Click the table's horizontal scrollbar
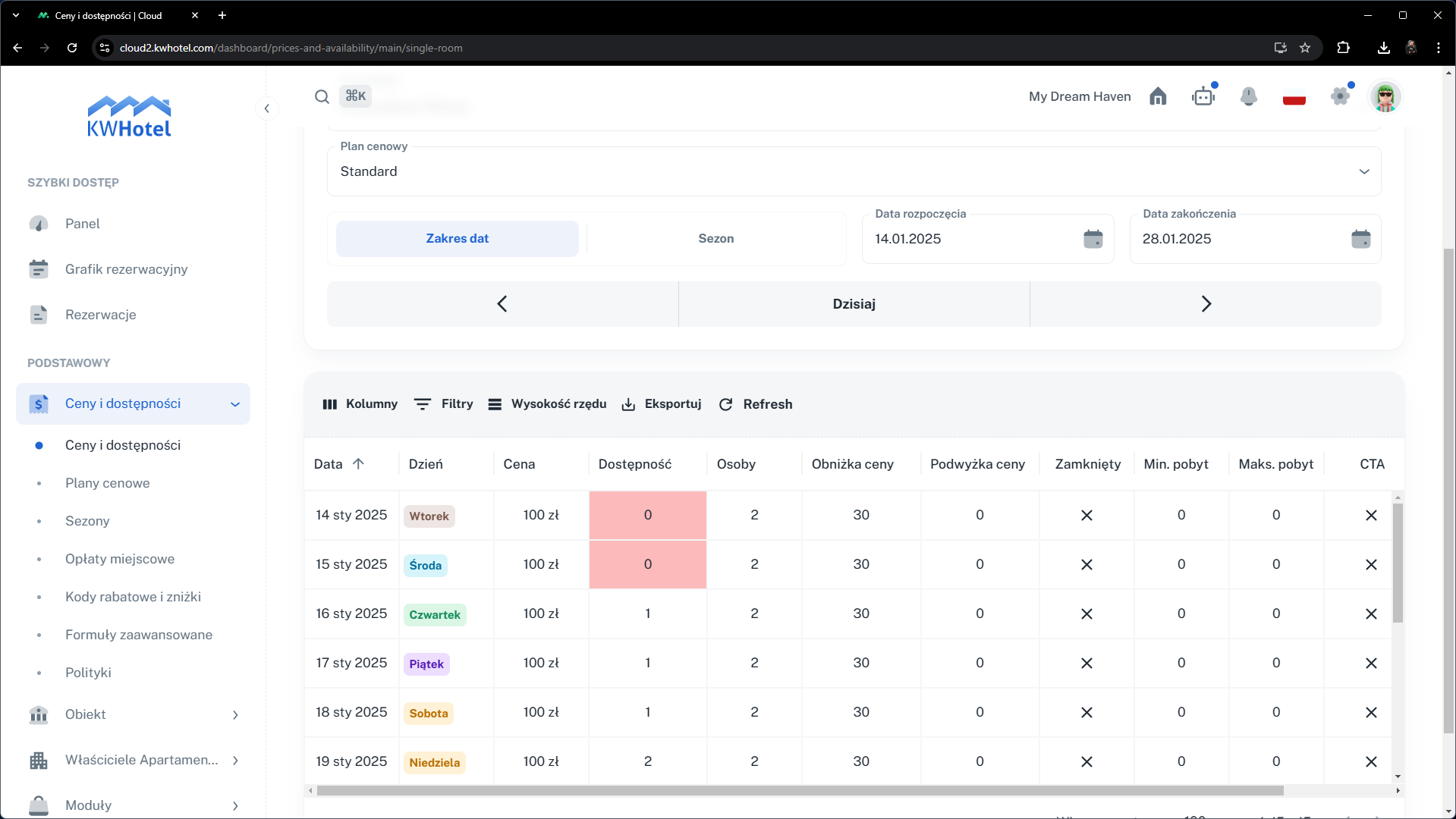This screenshot has width=1456, height=819. (800, 790)
